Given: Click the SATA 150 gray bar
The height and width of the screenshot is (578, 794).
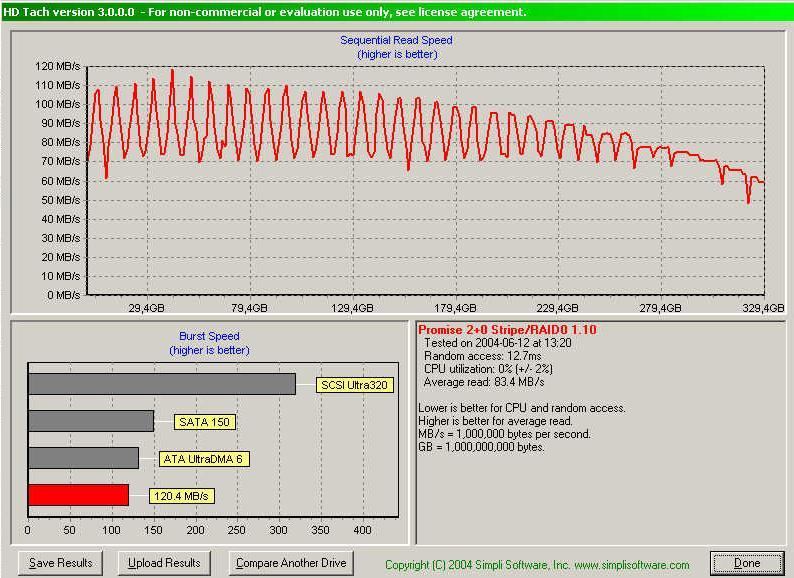Looking at the screenshot, I should tap(91, 421).
